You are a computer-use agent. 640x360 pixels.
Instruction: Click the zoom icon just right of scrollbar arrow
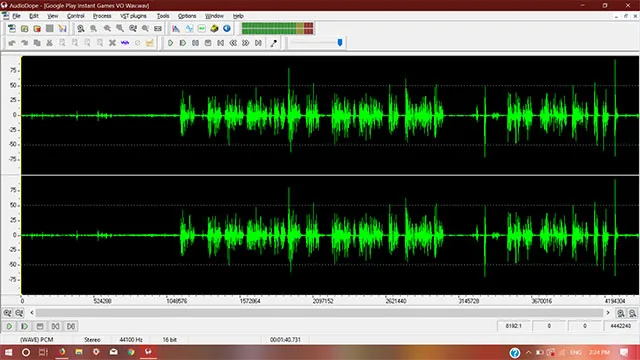620,313
